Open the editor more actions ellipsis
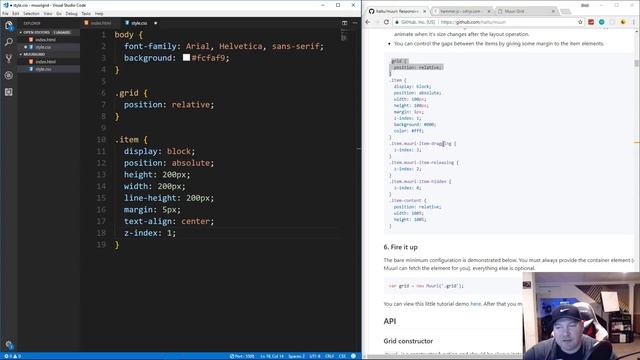This screenshot has width=640, height=360. 355,23
